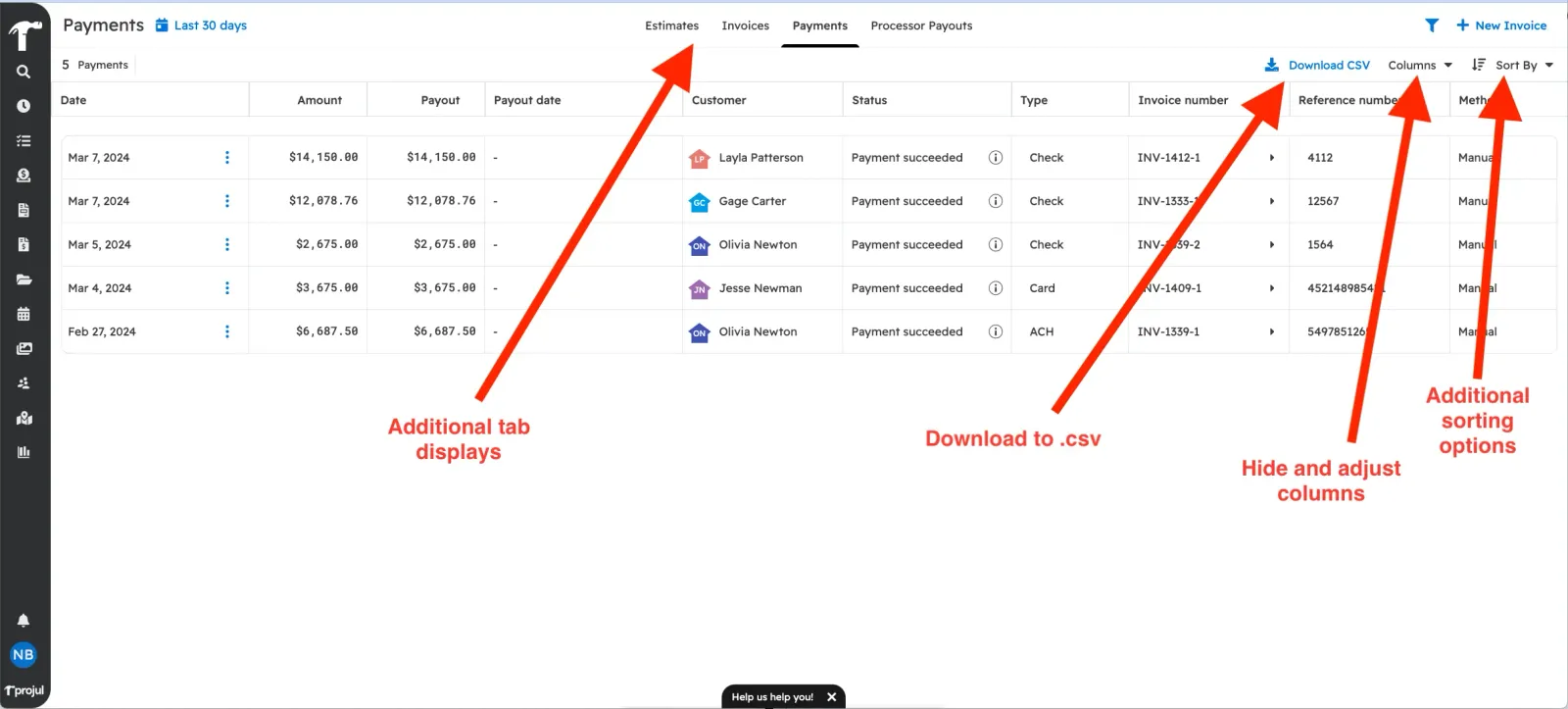1568x709 pixels.
Task: Change the Last 30 days date range
Action: click(x=201, y=25)
